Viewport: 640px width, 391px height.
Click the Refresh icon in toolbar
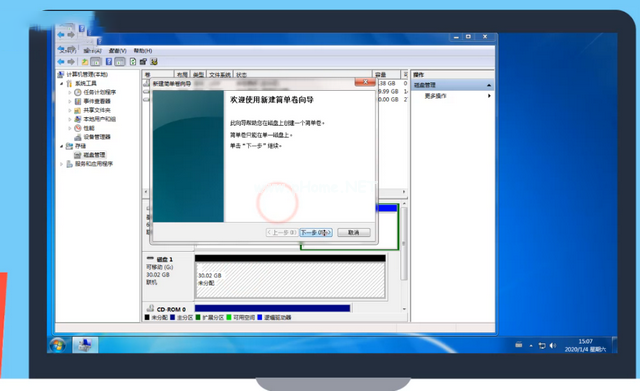[133, 62]
